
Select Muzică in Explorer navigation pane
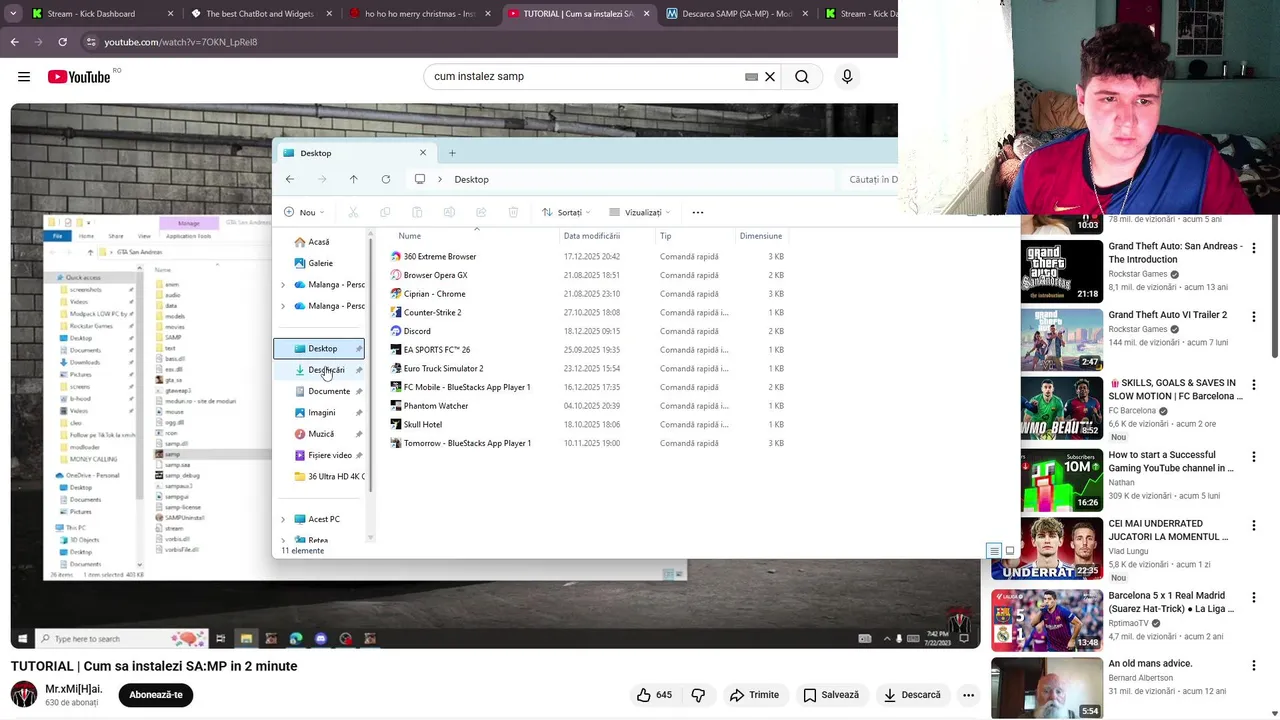click(x=321, y=434)
